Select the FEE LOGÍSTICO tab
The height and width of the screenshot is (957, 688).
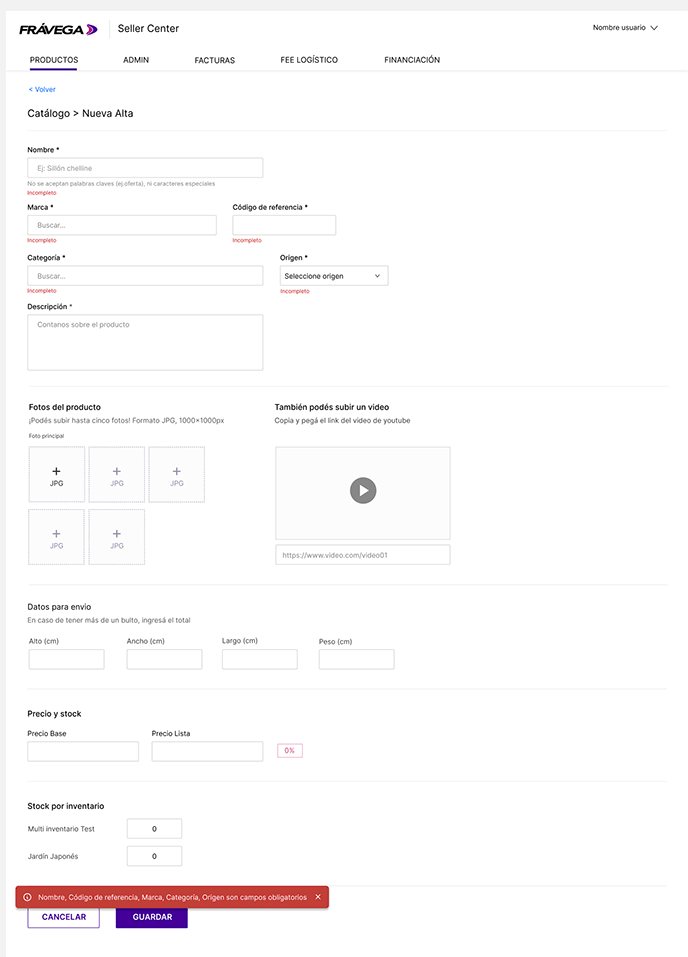(309, 60)
